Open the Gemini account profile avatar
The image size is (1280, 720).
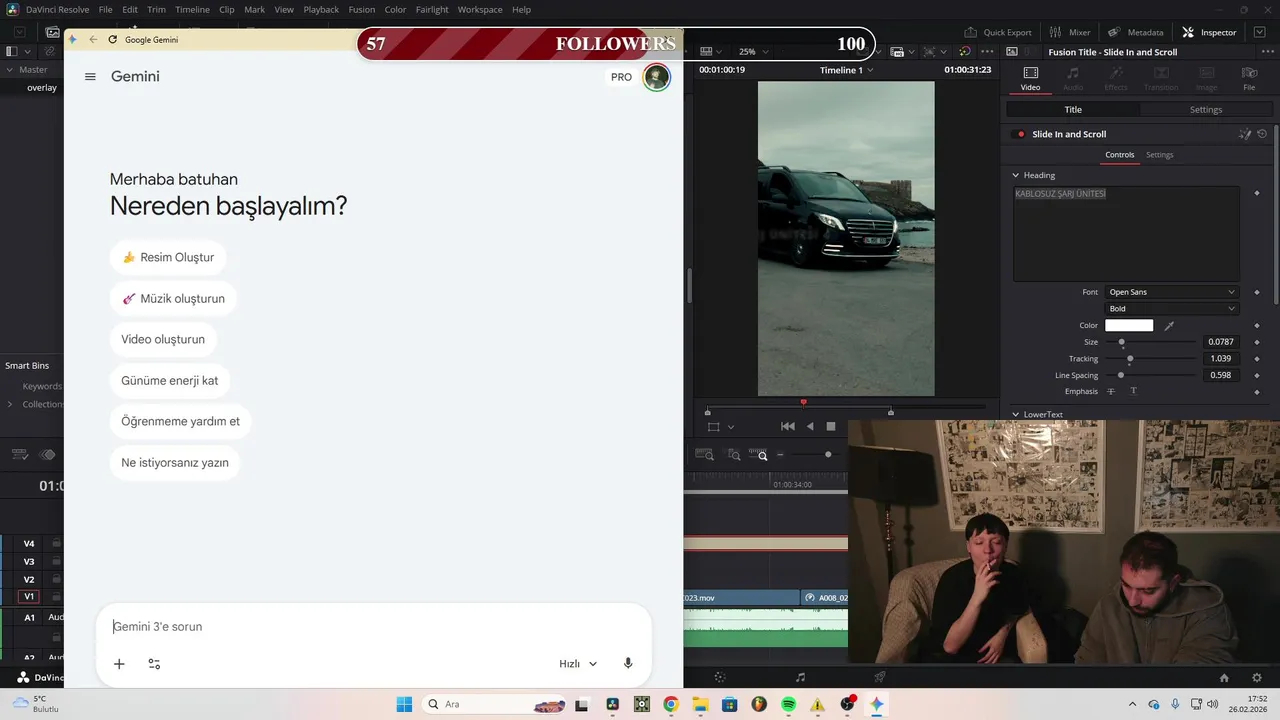[656, 77]
